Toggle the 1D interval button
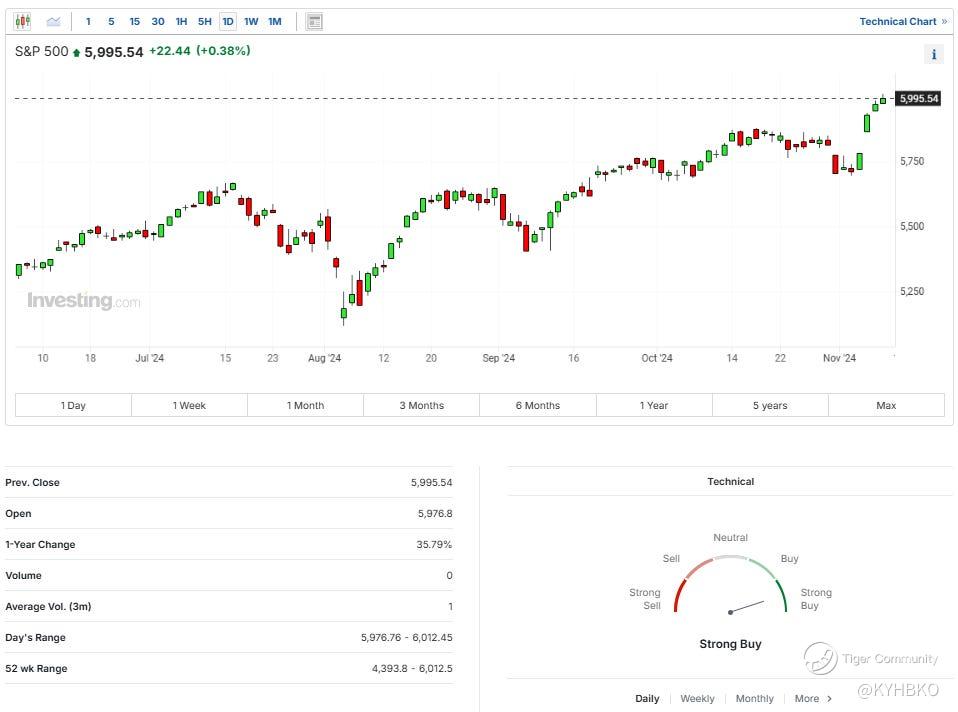 pyautogui.click(x=228, y=21)
